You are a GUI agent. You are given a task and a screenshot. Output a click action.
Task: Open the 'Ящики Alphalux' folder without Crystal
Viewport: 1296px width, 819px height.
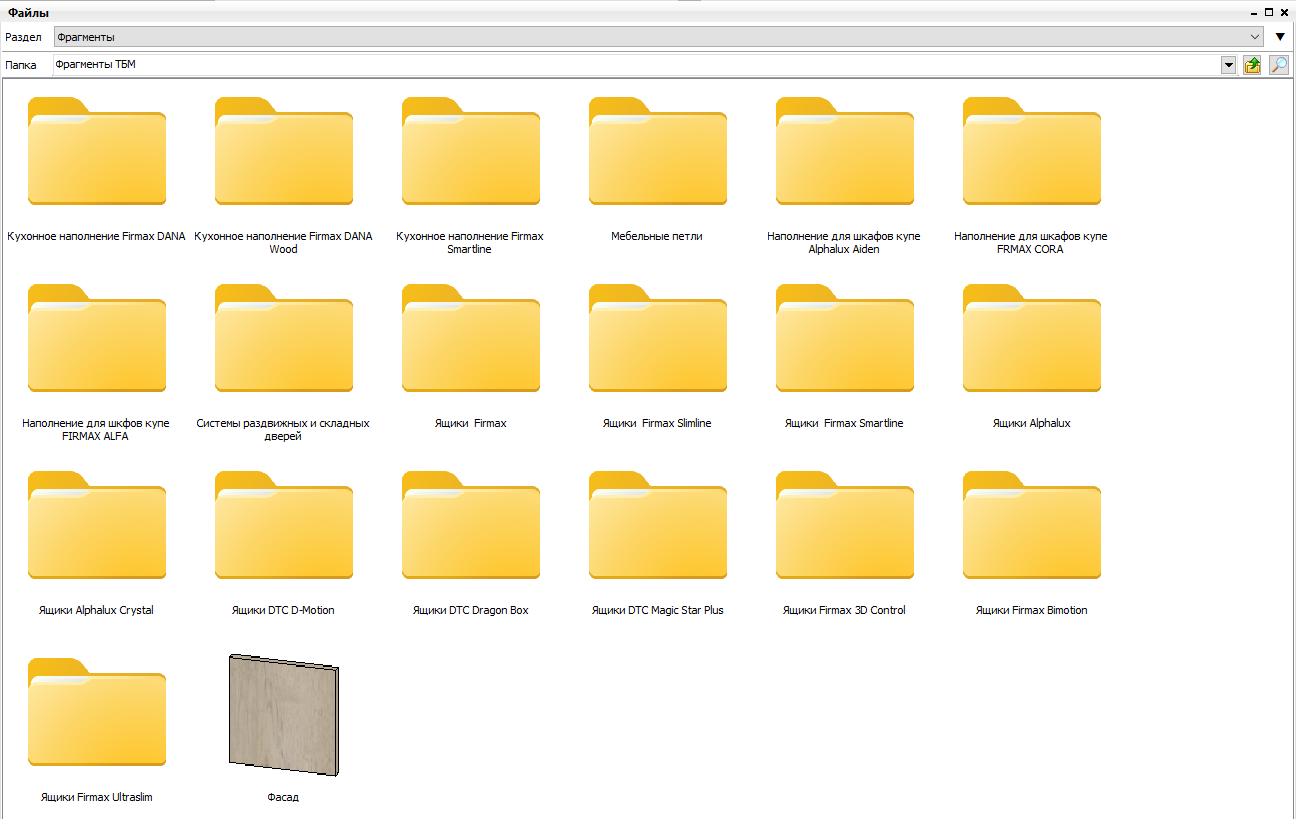pyautogui.click(x=1032, y=339)
